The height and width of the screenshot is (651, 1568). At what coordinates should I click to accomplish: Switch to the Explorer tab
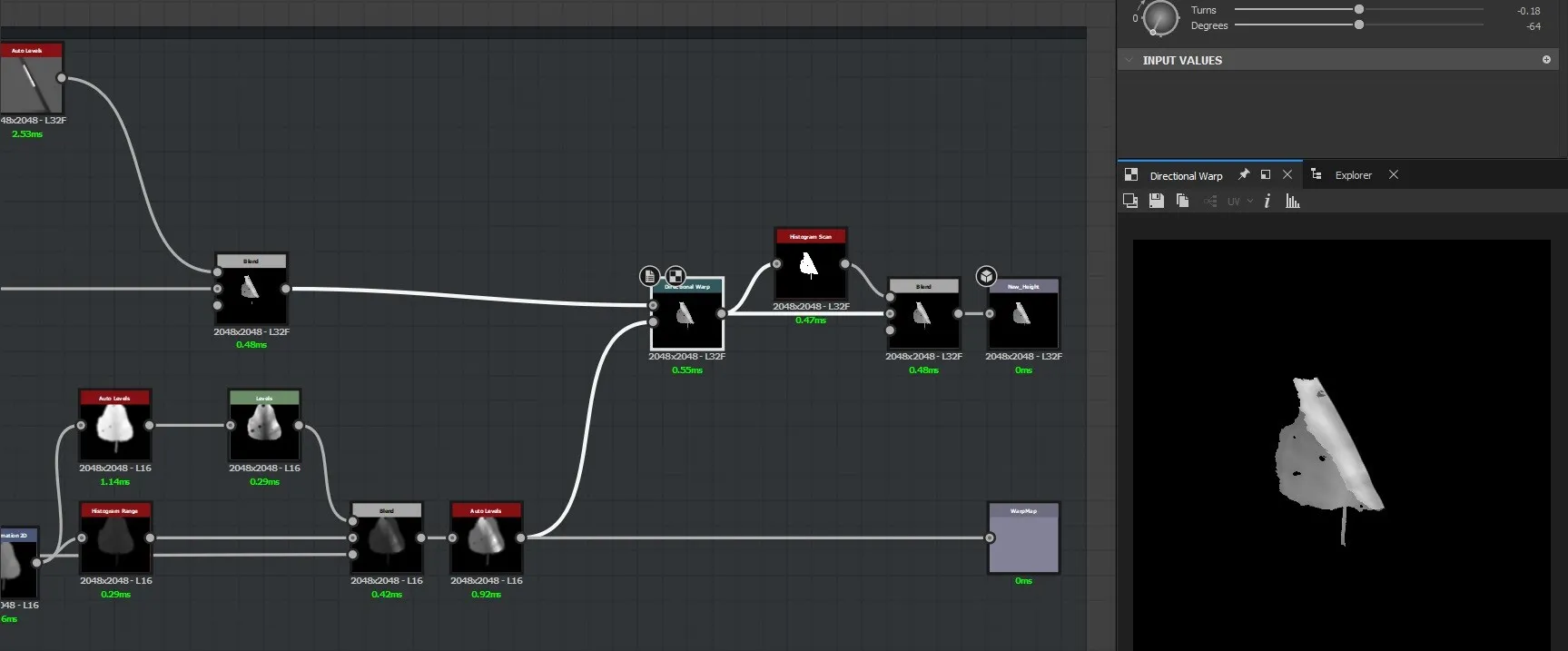pos(1352,175)
